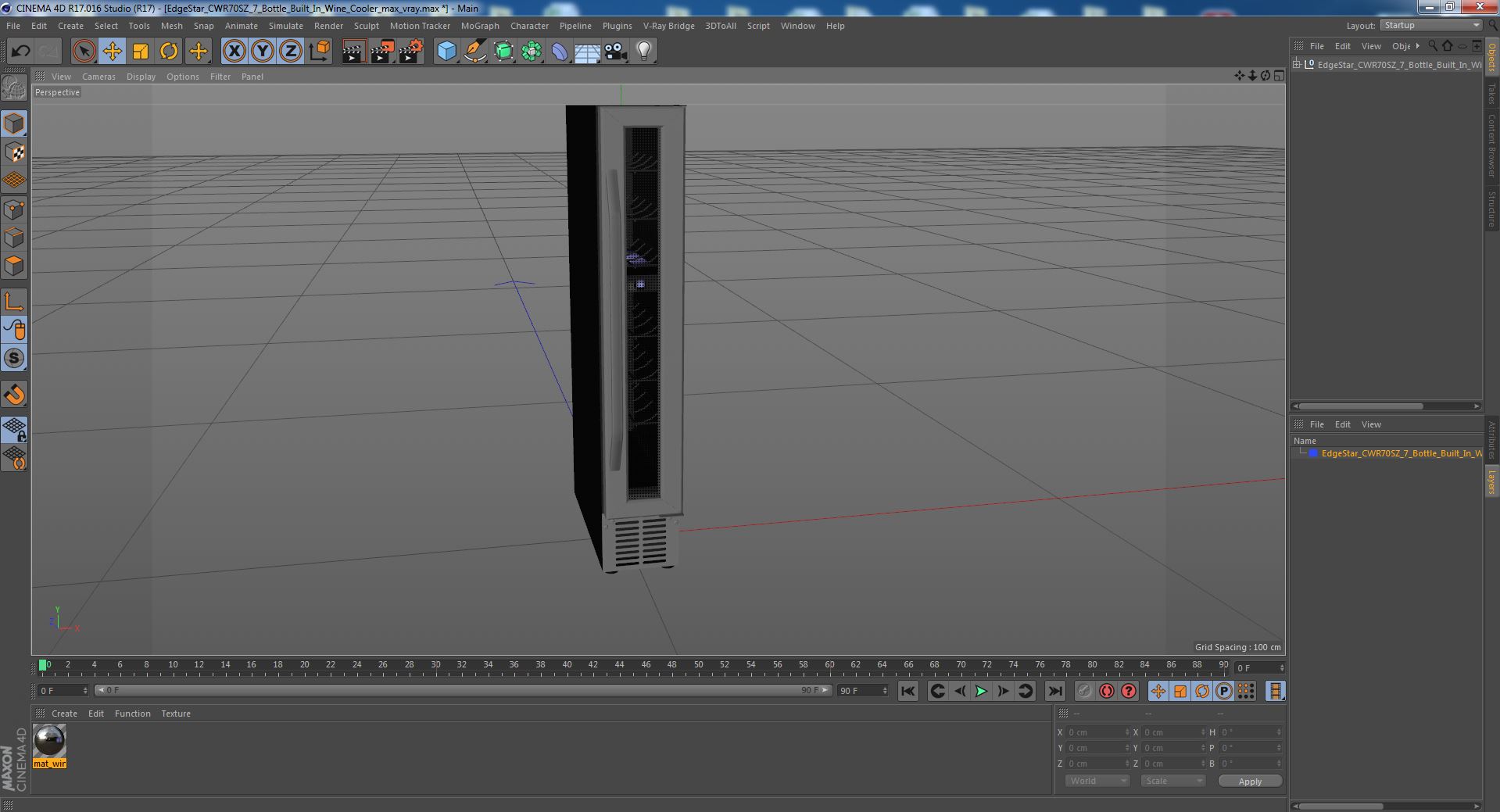Toggle Z axis lock
The width and height of the screenshot is (1500, 812).
click(x=290, y=52)
